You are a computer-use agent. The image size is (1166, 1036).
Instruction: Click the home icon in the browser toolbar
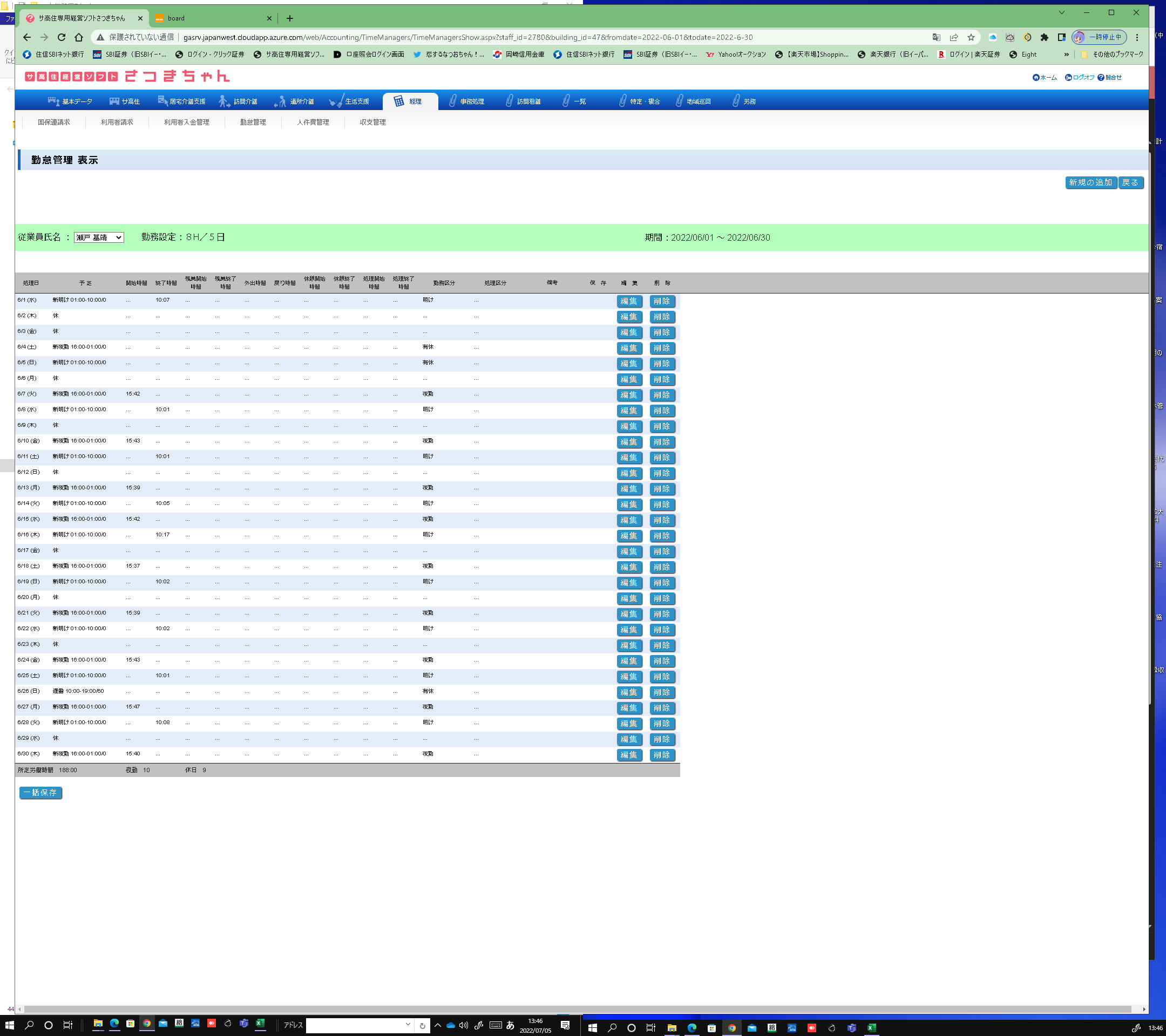click(x=79, y=37)
